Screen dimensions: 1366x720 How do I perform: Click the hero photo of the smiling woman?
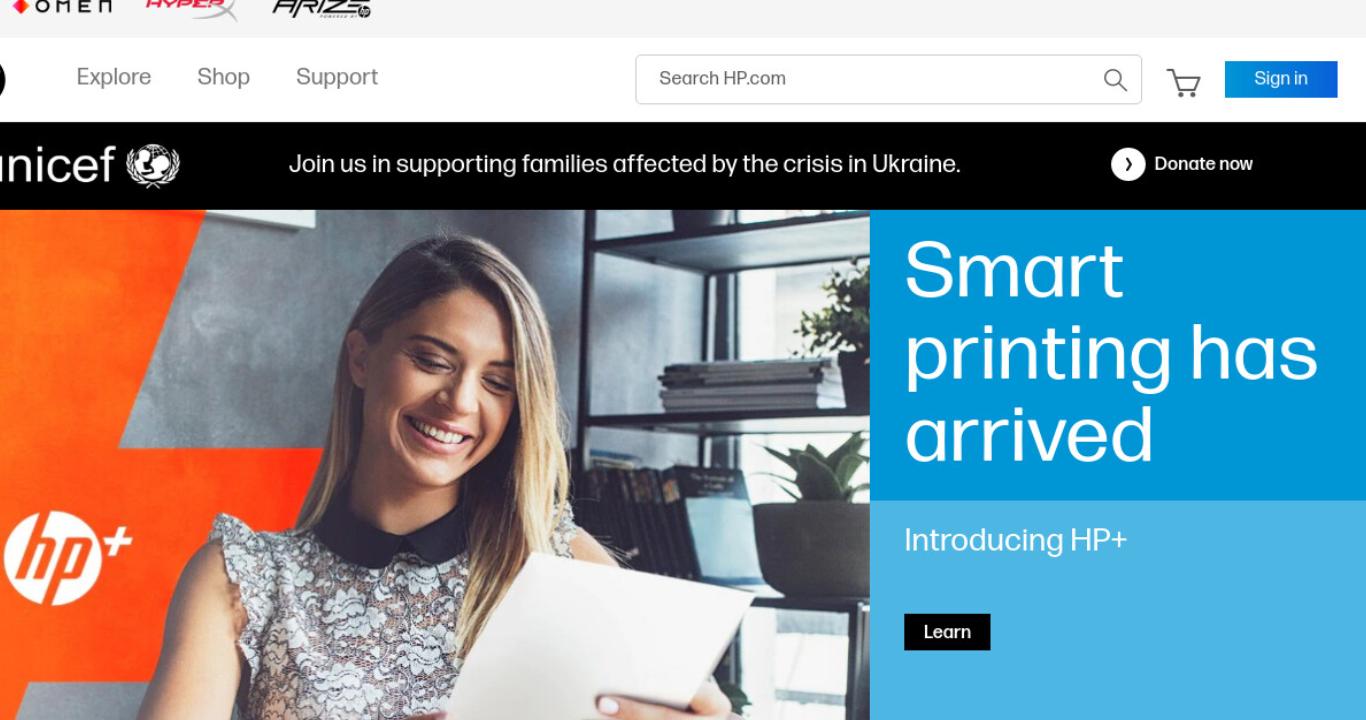click(x=435, y=465)
